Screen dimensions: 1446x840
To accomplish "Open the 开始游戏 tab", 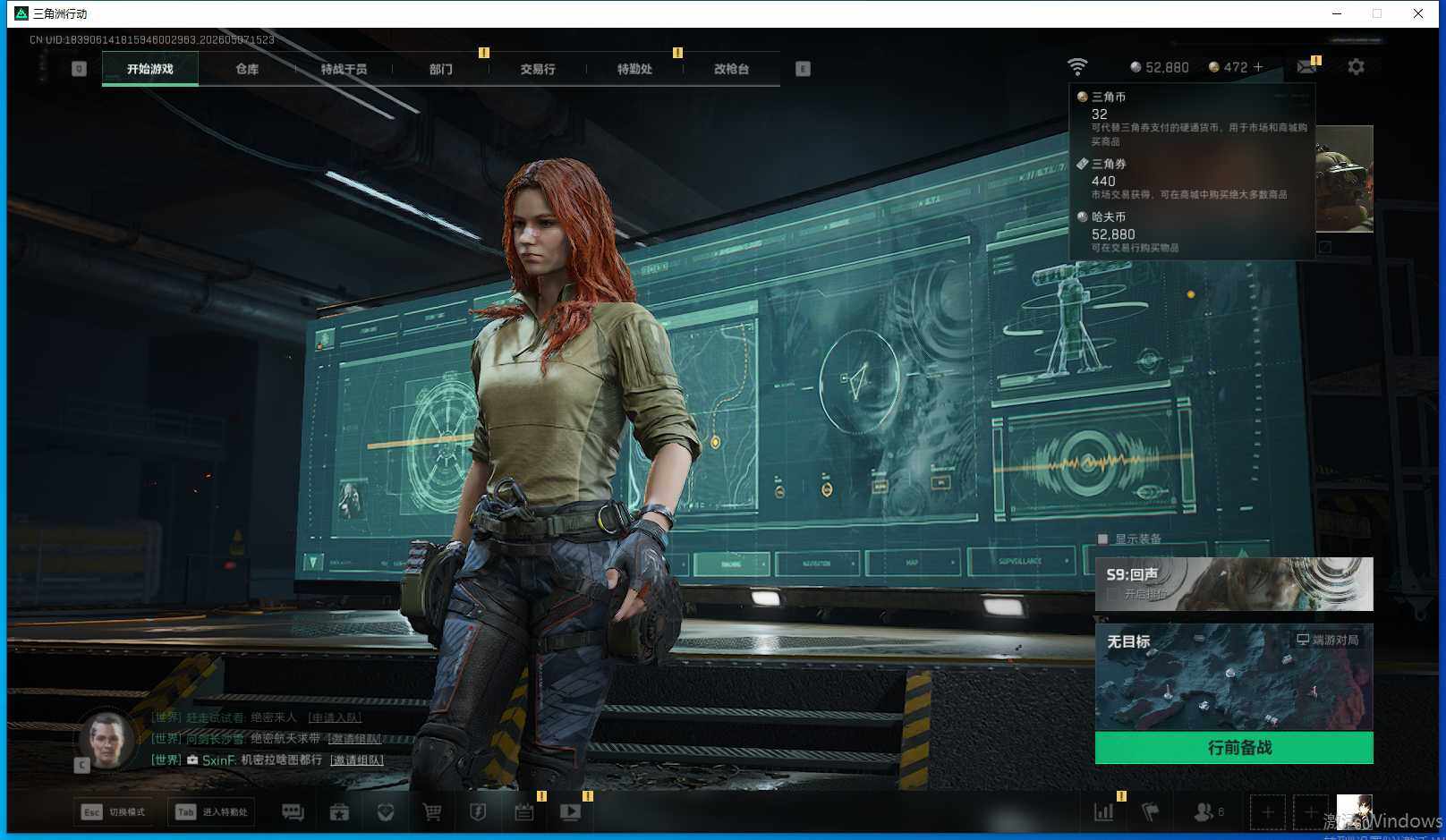I will point(150,69).
